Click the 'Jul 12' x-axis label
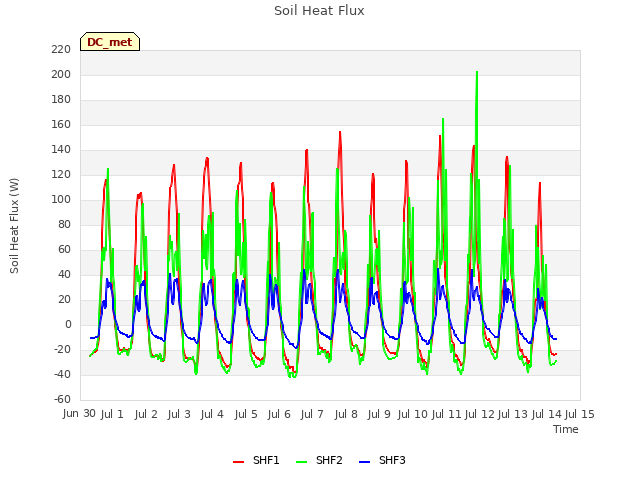The width and height of the screenshot is (640, 480). click(479, 414)
